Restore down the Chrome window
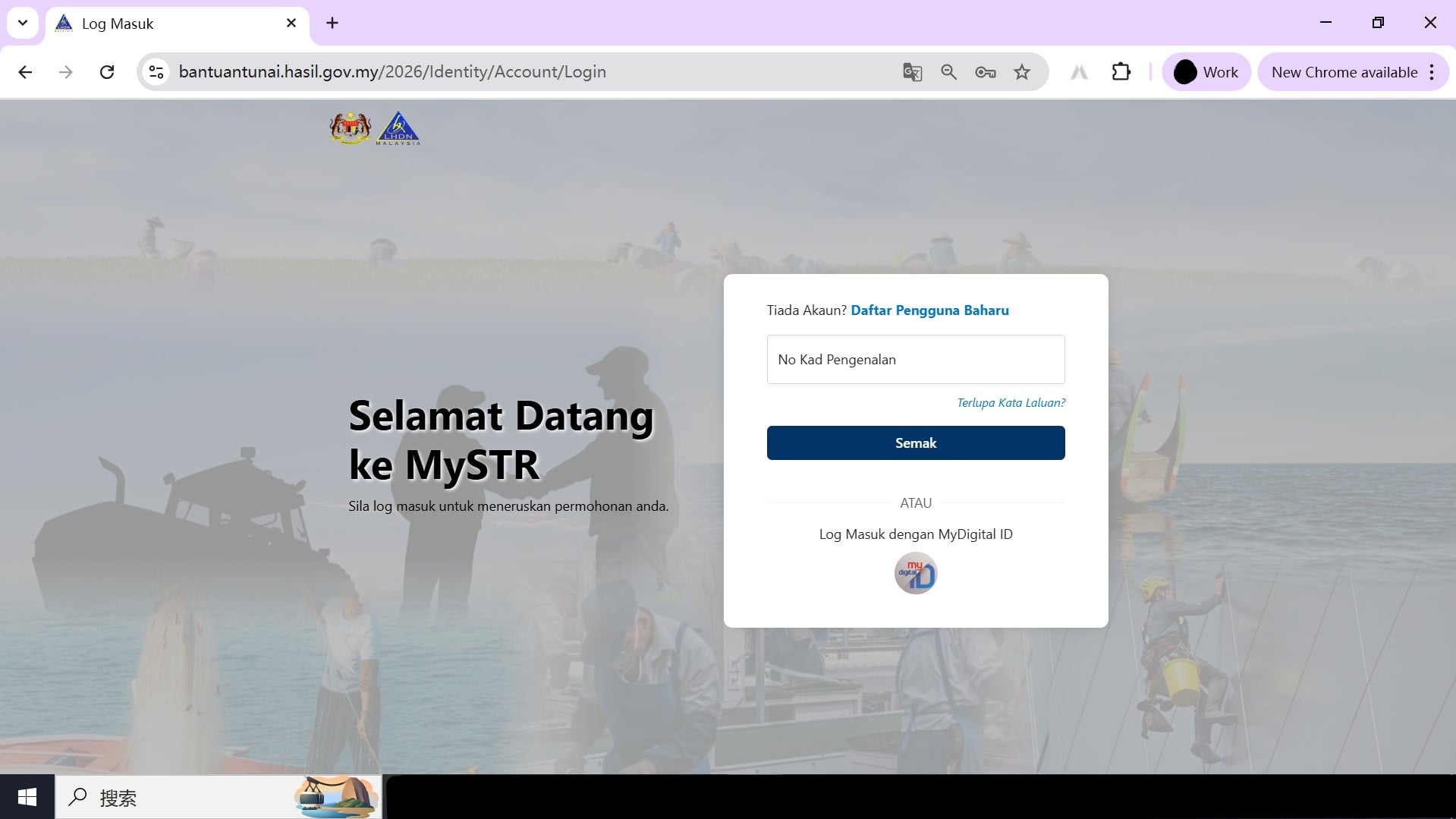Image resolution: width=1456 pixels, height=819 pixels. [1378, 23]
